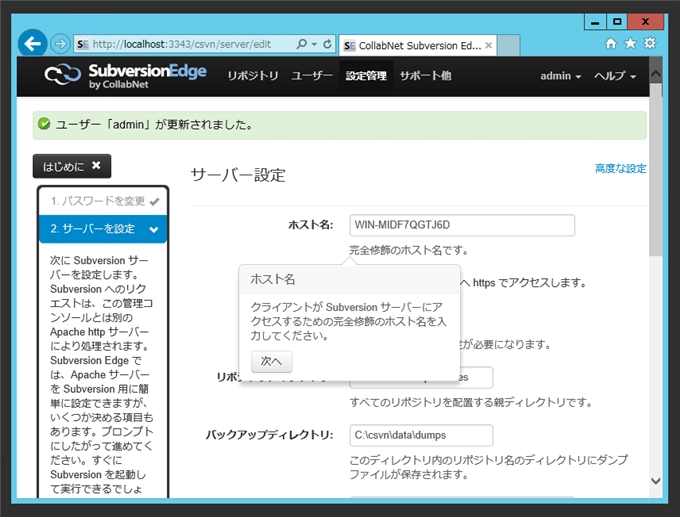Refresh the page with reload icon
680x517 pixels.
click(327, 44)
